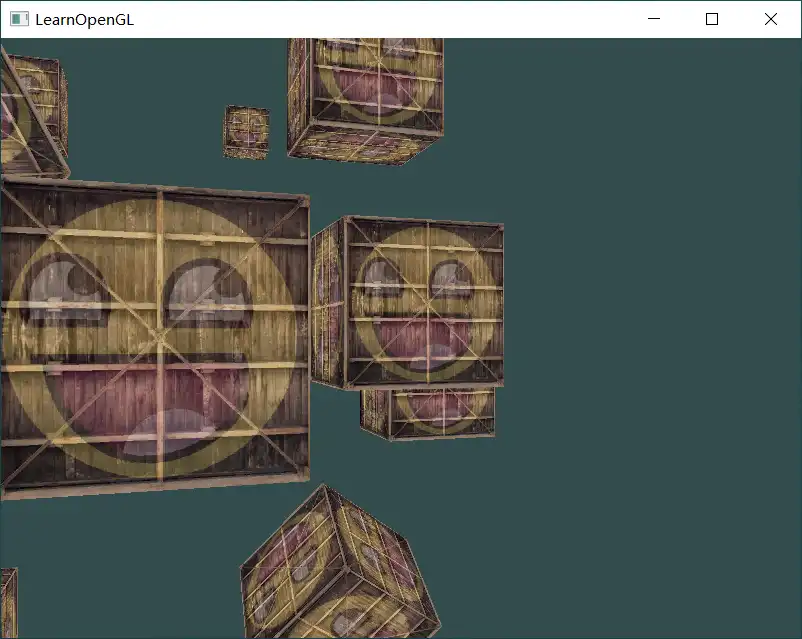
Task: Select the front face of the center crate
Action: [x=424, y=302]
